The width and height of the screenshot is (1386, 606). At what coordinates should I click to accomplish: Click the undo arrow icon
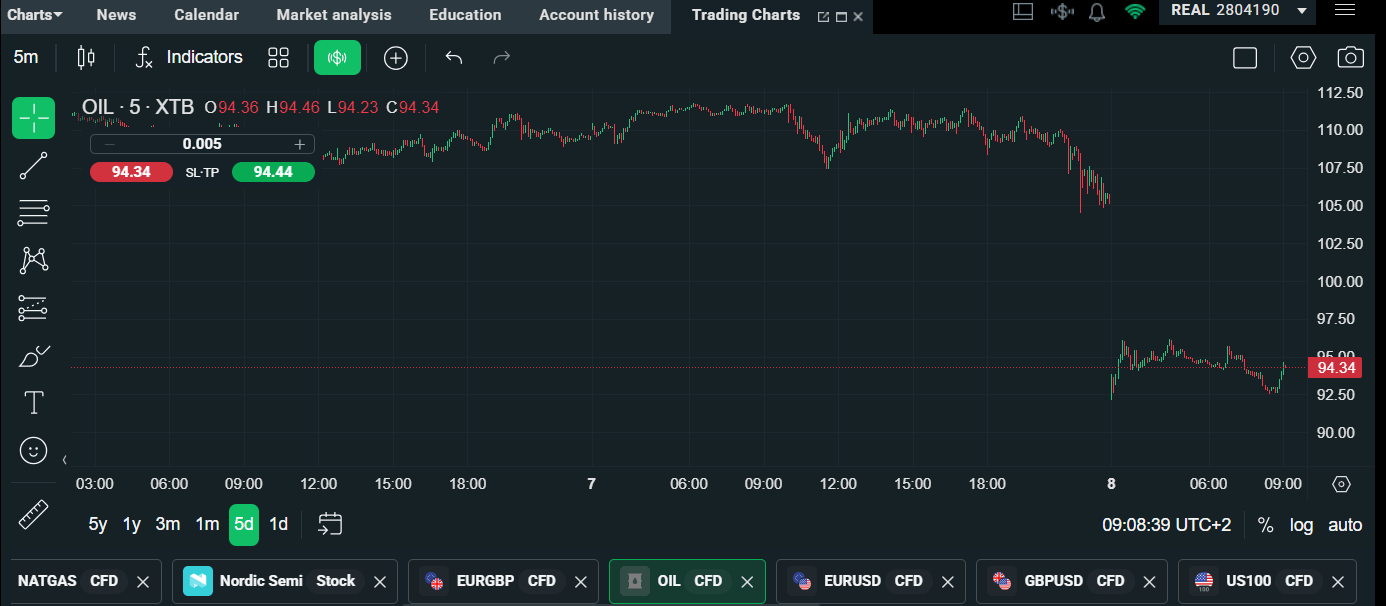pos(453,58)
